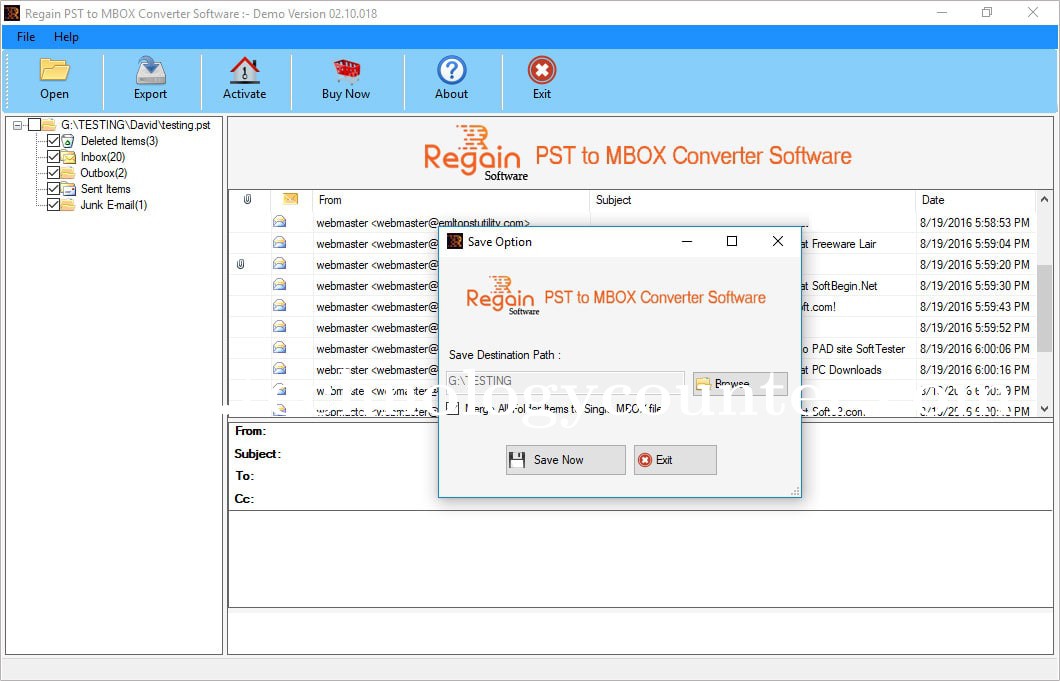Select email with subject PAD site SoftTester
The image size is (1060, 681).
point(859,349)
